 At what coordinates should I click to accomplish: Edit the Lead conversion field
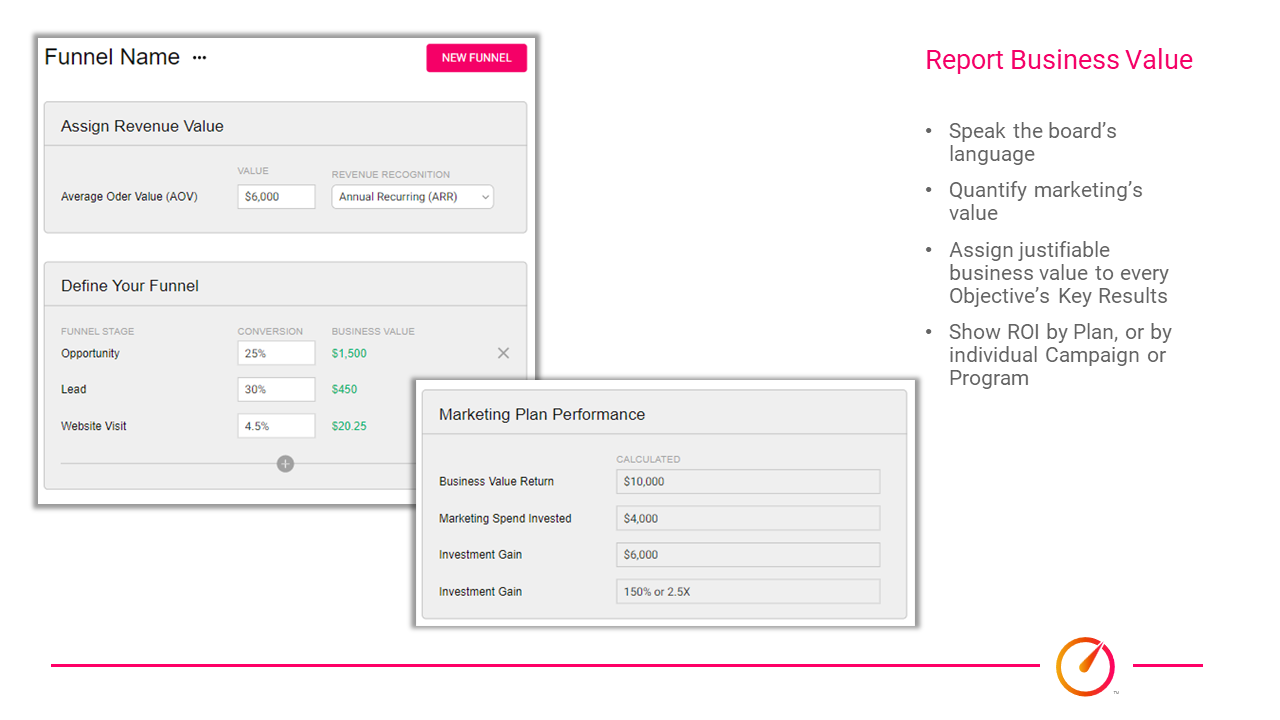[x=277, y=389]
